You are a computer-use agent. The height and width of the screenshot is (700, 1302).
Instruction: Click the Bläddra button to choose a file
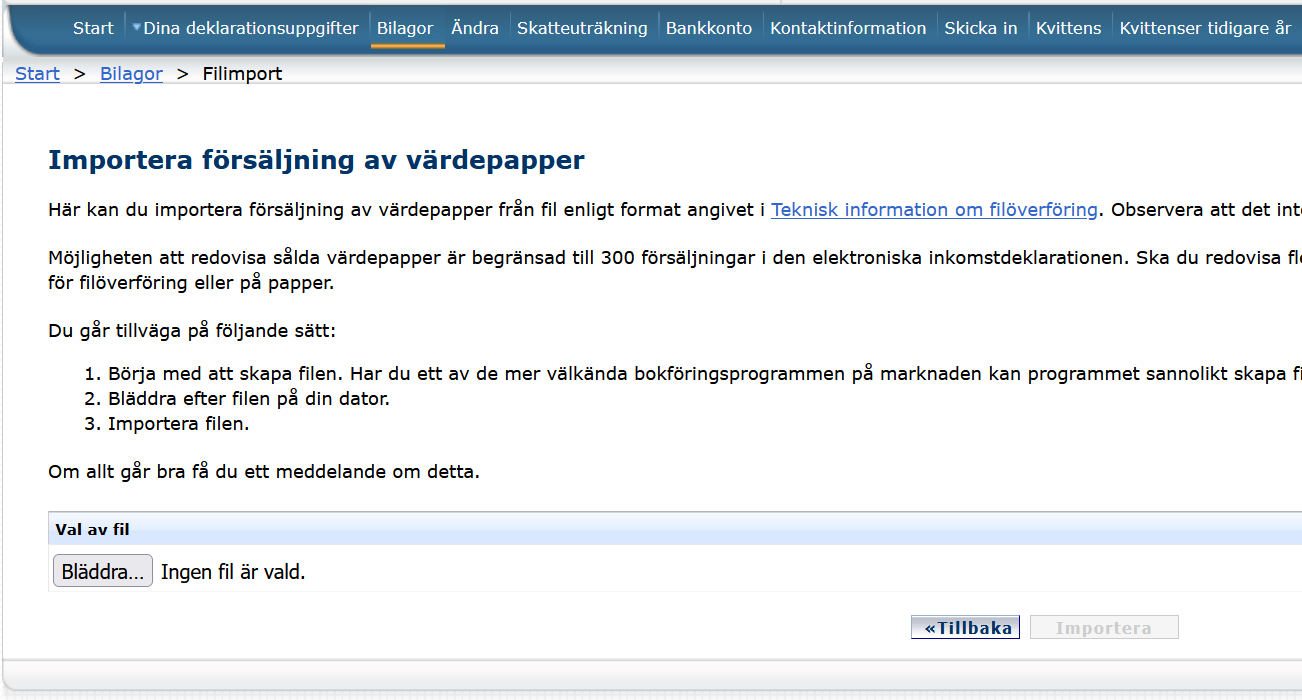(x=102, y=570)
